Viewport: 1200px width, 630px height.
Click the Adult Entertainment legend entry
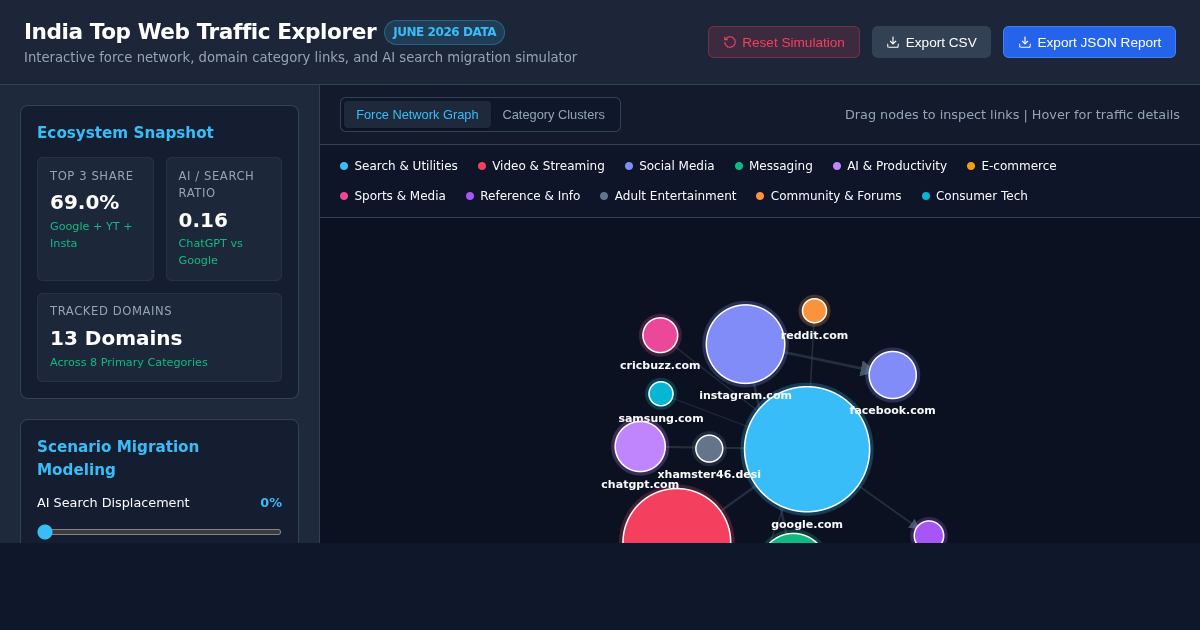pyautogui.click(x=668, y=196)
